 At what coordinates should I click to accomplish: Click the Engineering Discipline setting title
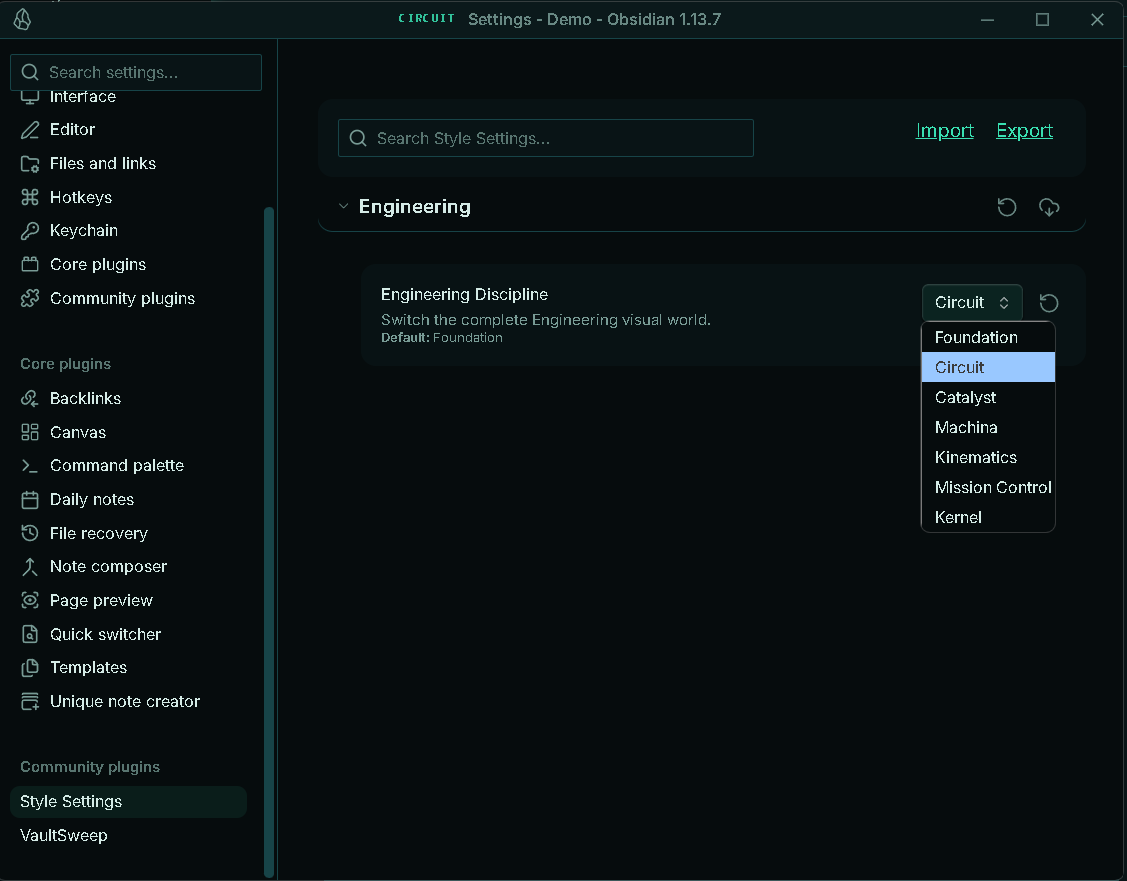(464, 295)
